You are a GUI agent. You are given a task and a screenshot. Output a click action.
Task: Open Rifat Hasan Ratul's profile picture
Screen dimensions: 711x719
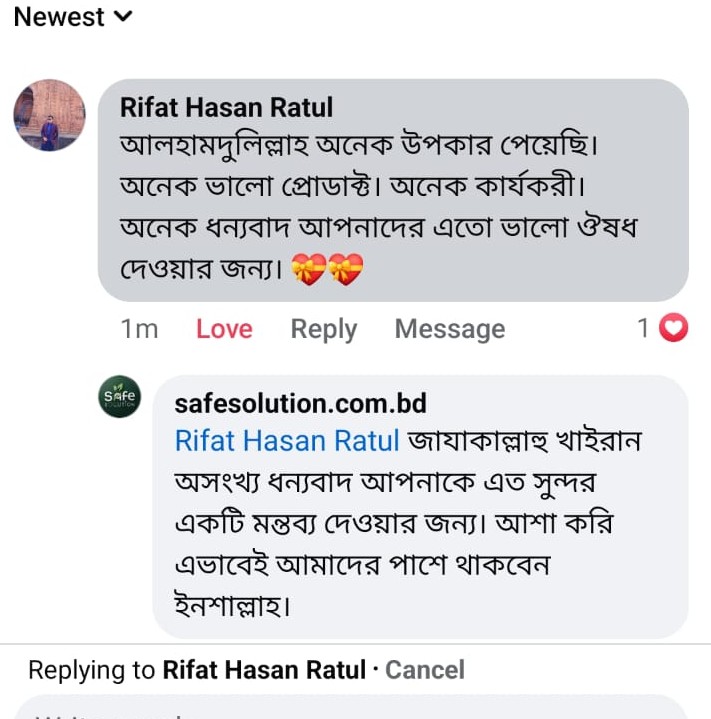pos(49,115)
